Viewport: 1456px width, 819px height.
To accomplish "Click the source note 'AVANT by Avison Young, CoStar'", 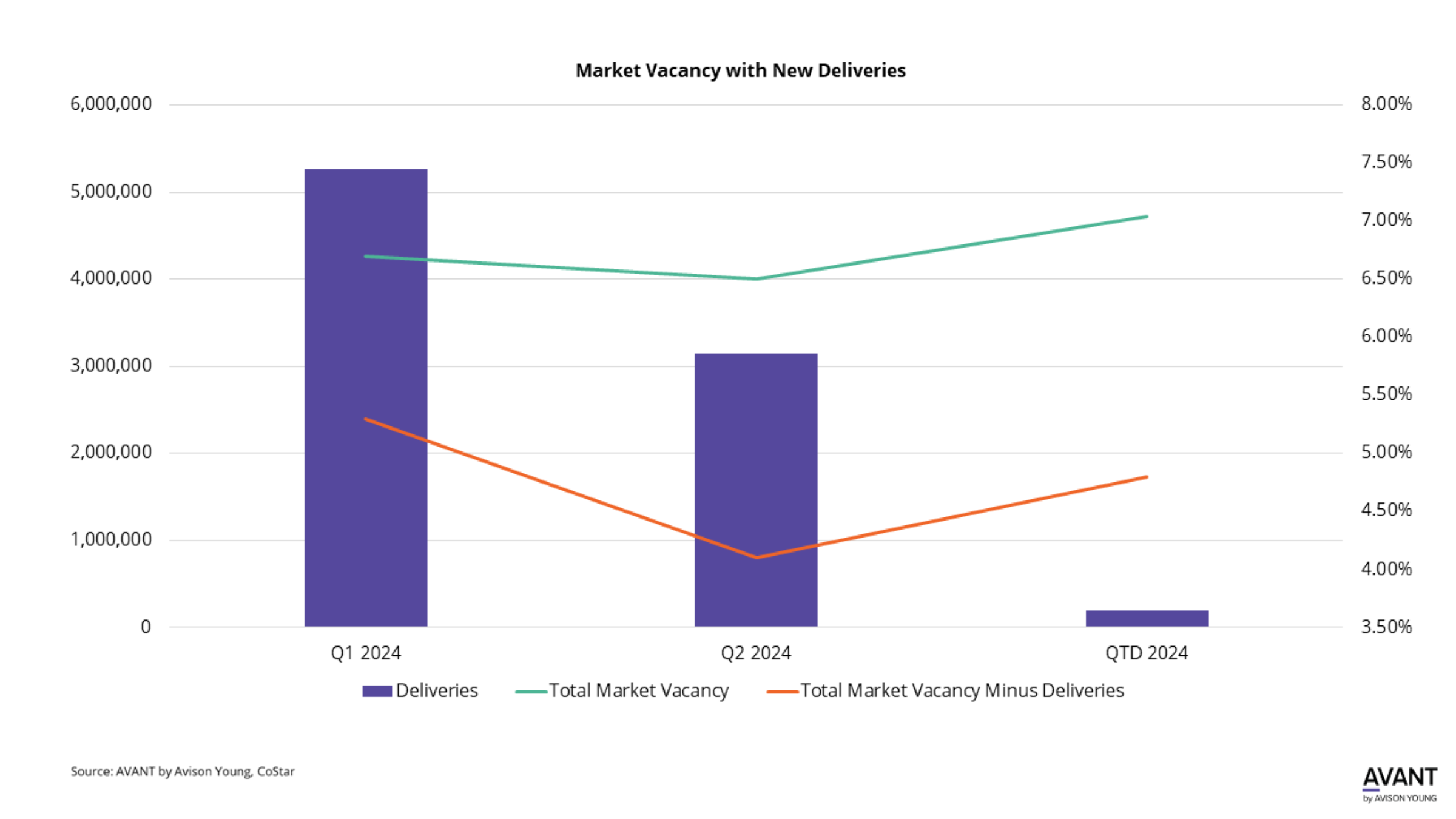I will click(x=205, y=772).
